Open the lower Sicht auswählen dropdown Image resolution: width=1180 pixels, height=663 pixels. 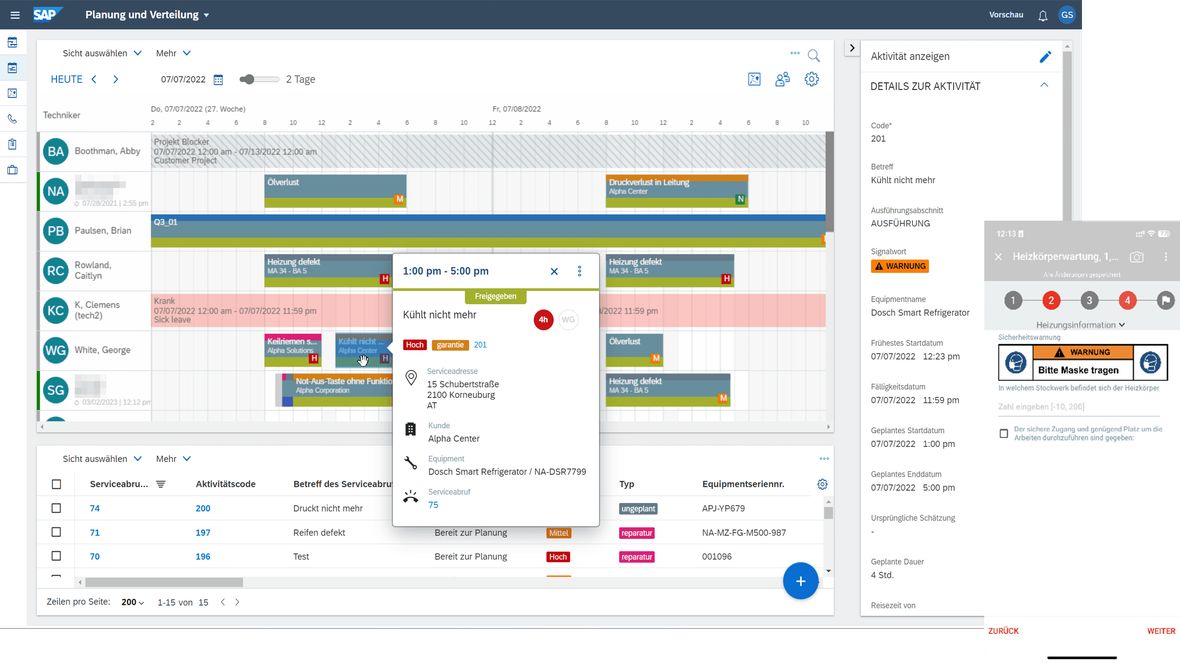[x=102, y=459]
